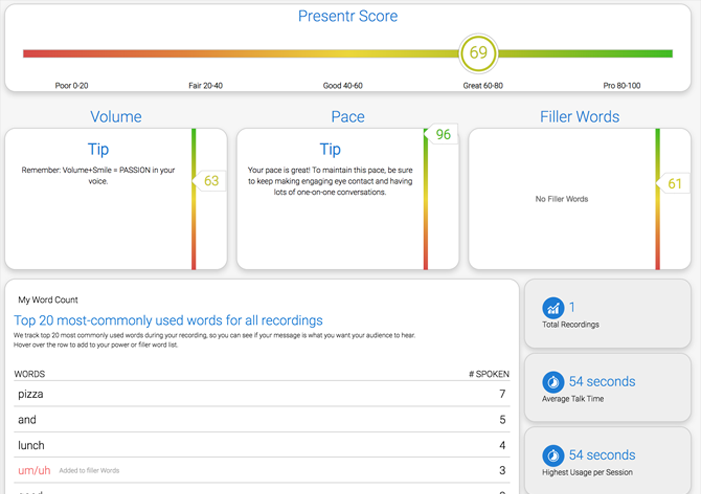
Task: Click the 'Highest Usage per Session' label
Action: point(587,472)
